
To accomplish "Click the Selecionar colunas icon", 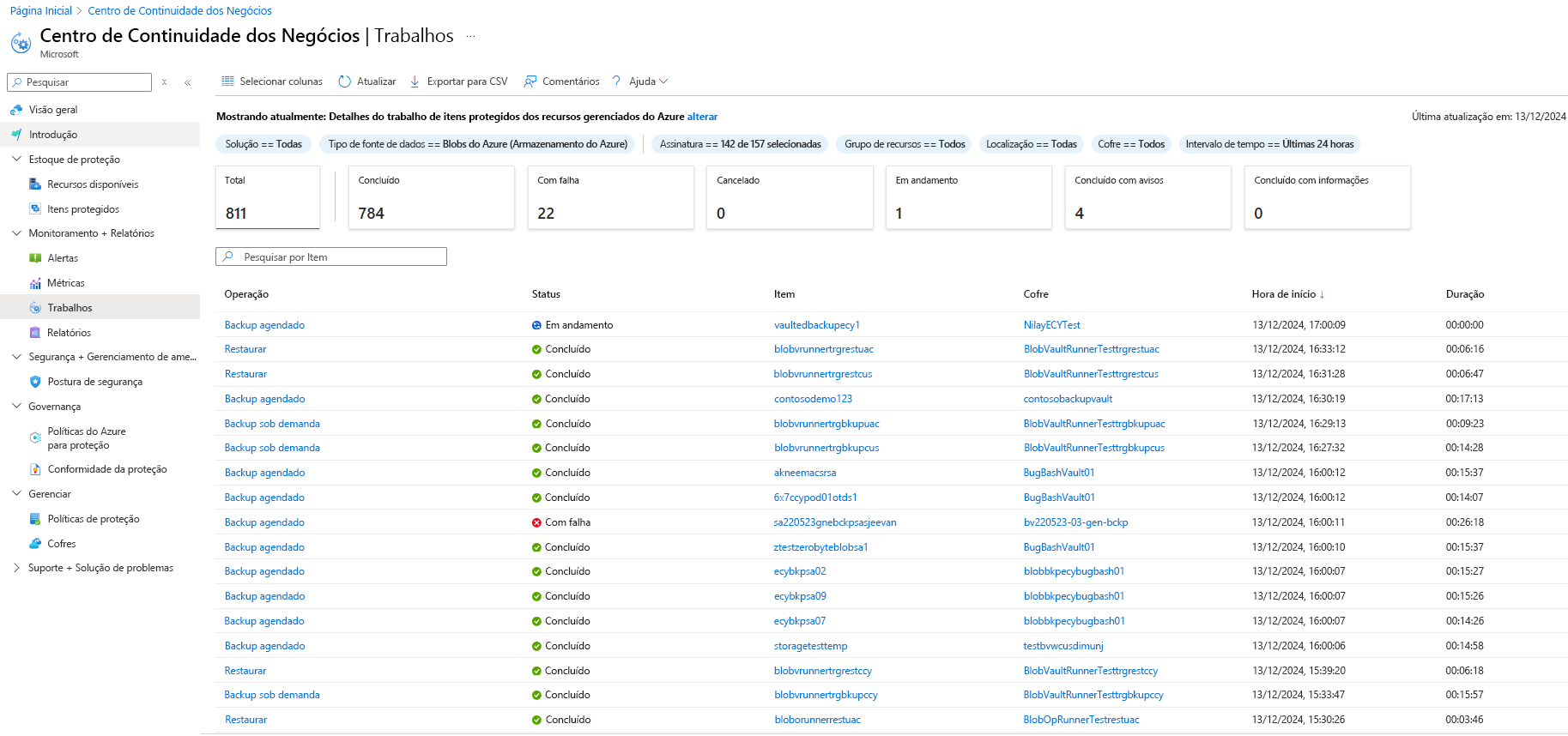I will pyautogui.click(x=227, y=81).
